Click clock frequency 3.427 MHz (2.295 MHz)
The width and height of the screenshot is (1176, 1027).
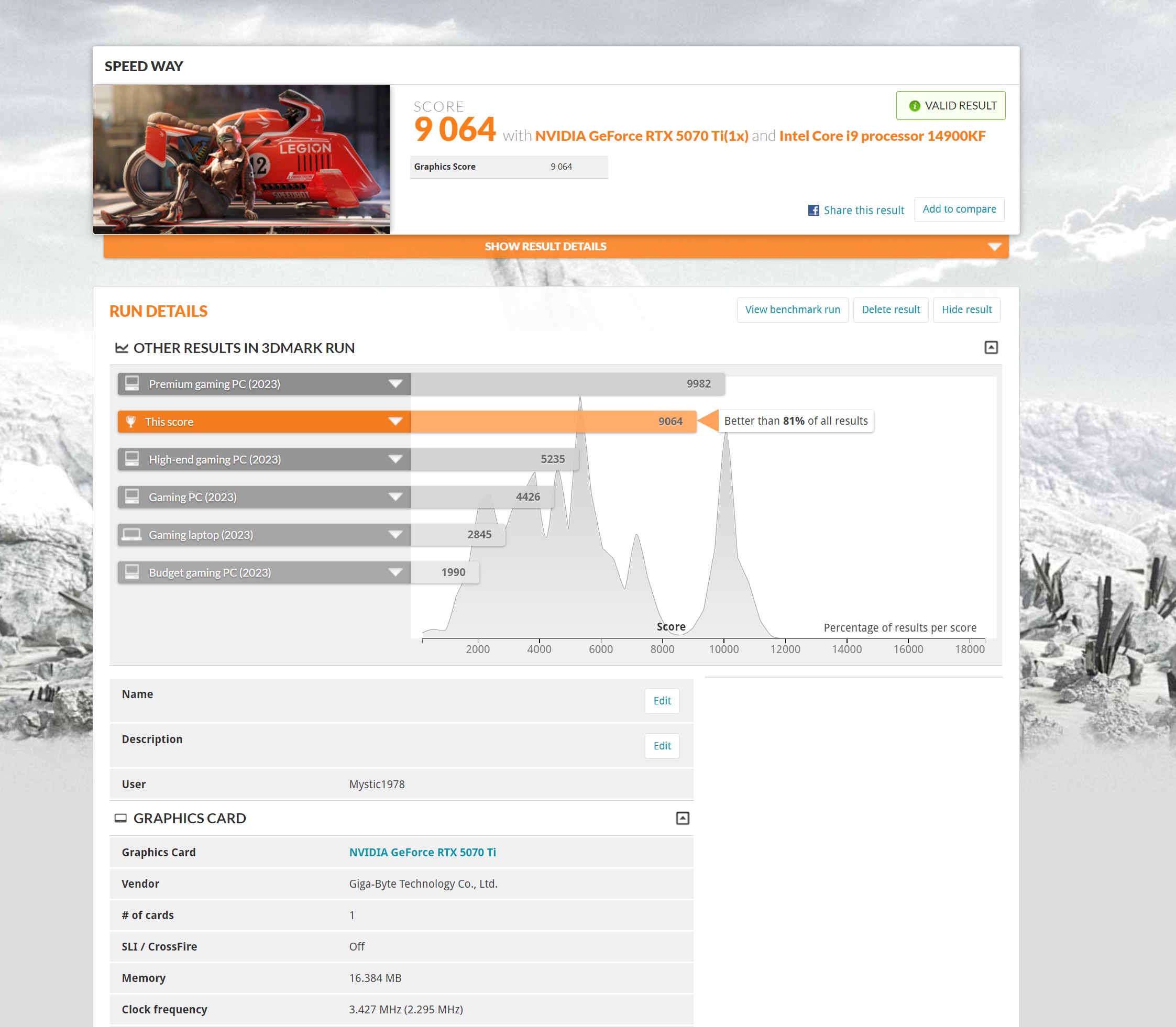pos(406,1010)
